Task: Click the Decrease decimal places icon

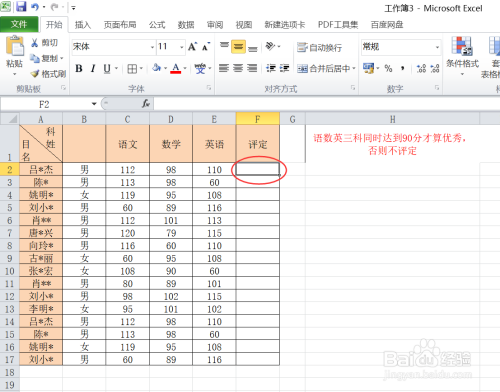Action: click(435, 69)
